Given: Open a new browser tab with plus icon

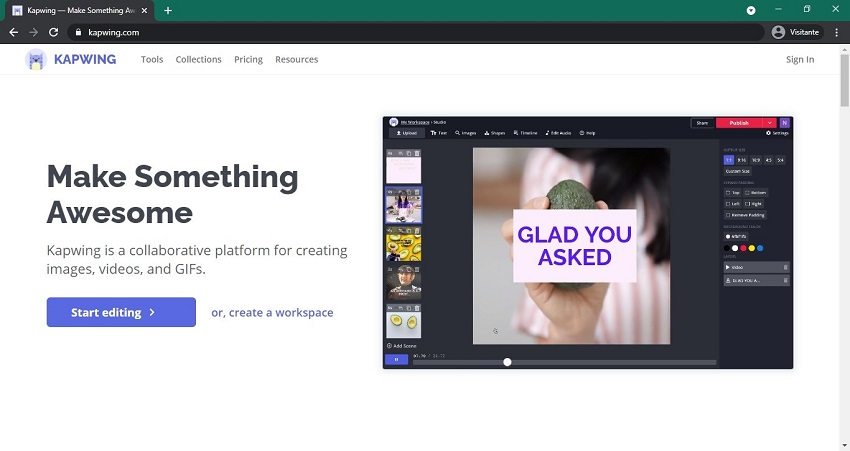Looking at the screenshot, I should [x=168, y=10].
